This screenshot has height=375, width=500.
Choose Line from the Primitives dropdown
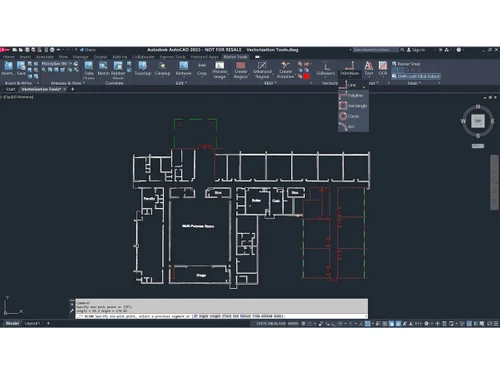click(353, 85)
